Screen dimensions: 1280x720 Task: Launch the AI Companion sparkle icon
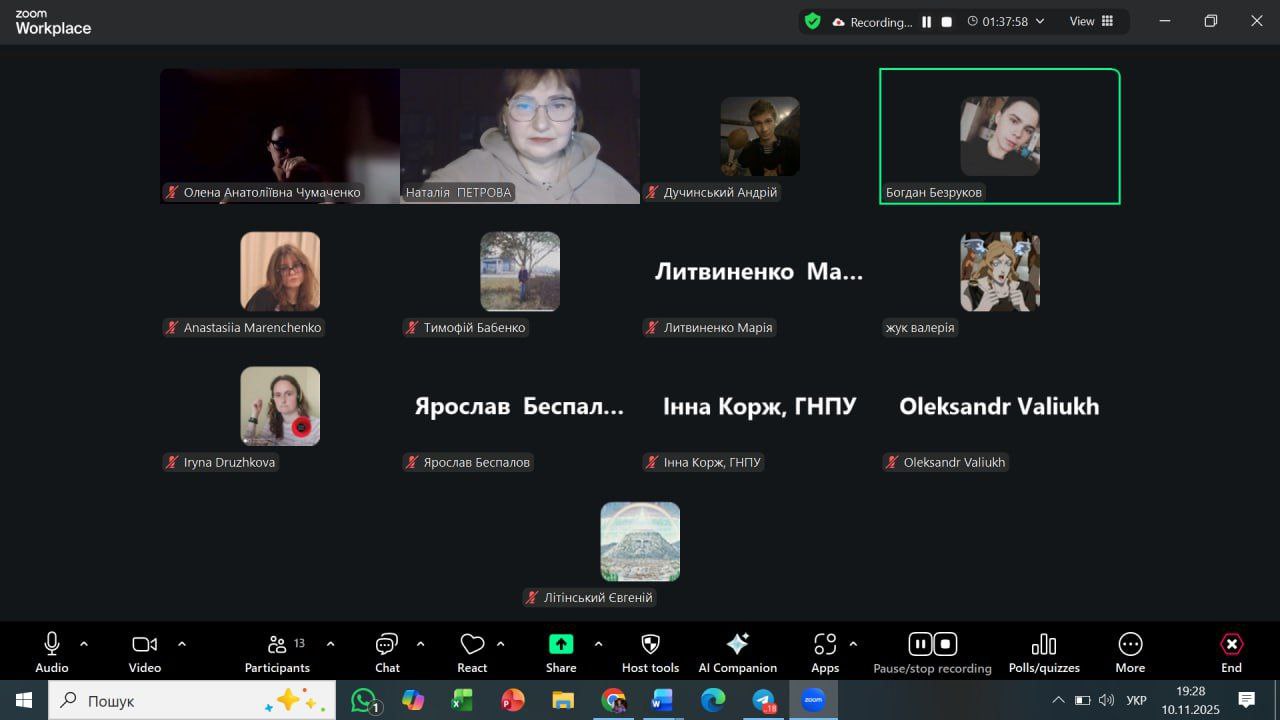pos(737,645)
